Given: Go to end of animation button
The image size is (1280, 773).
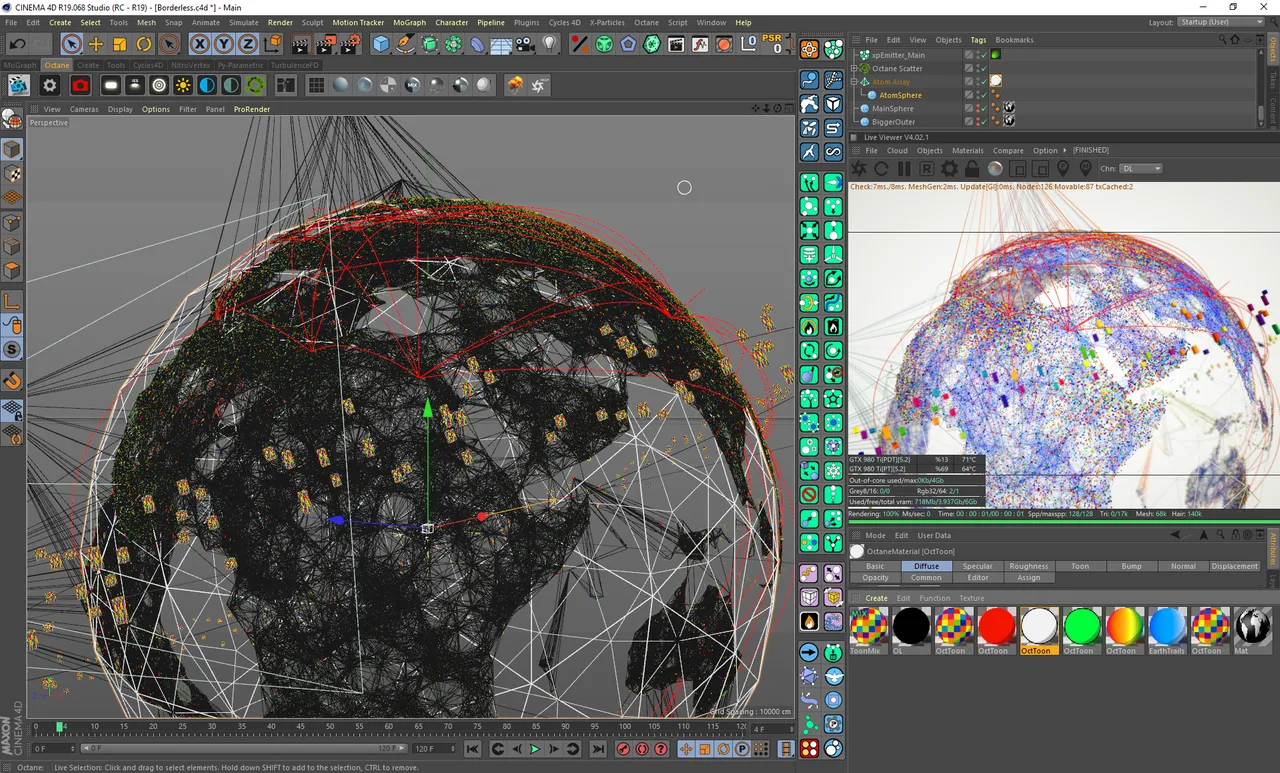Looking at the screenshot, I should (x=598, y=749).
